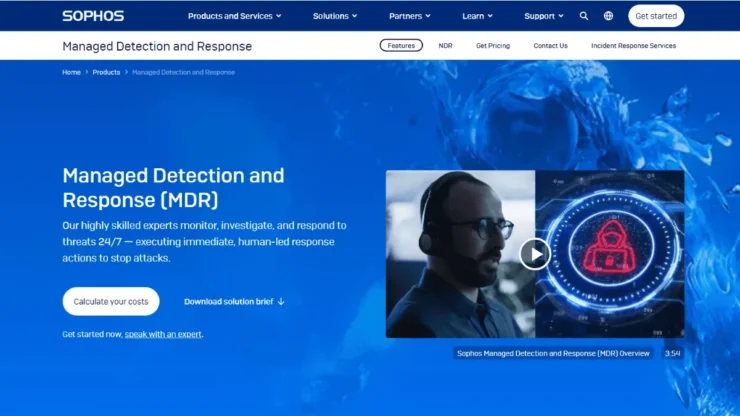Open Incident Response Services tab
This screenshot has height=416, width=740.
(633, 46)
